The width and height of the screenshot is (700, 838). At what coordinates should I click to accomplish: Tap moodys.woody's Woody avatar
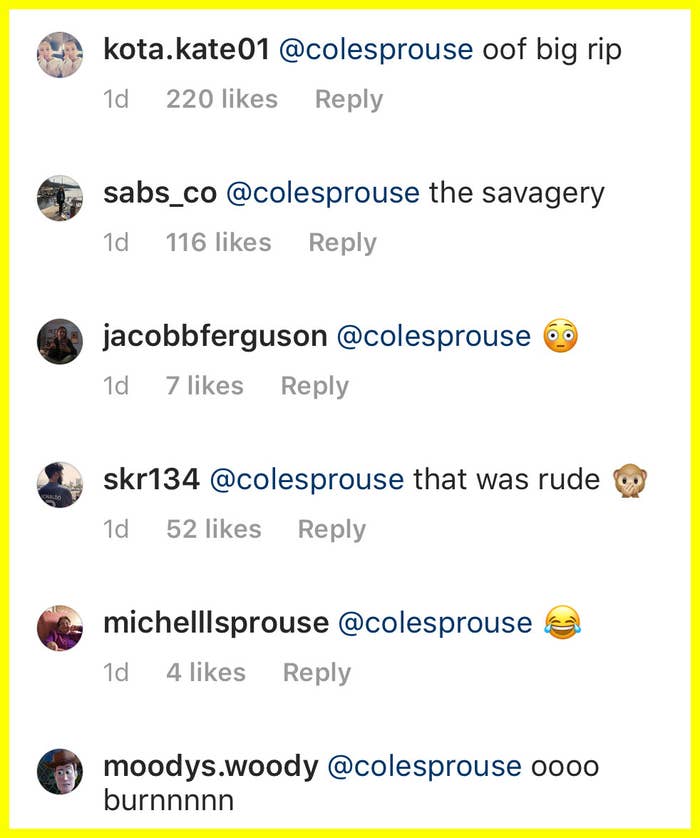point(59,771)
